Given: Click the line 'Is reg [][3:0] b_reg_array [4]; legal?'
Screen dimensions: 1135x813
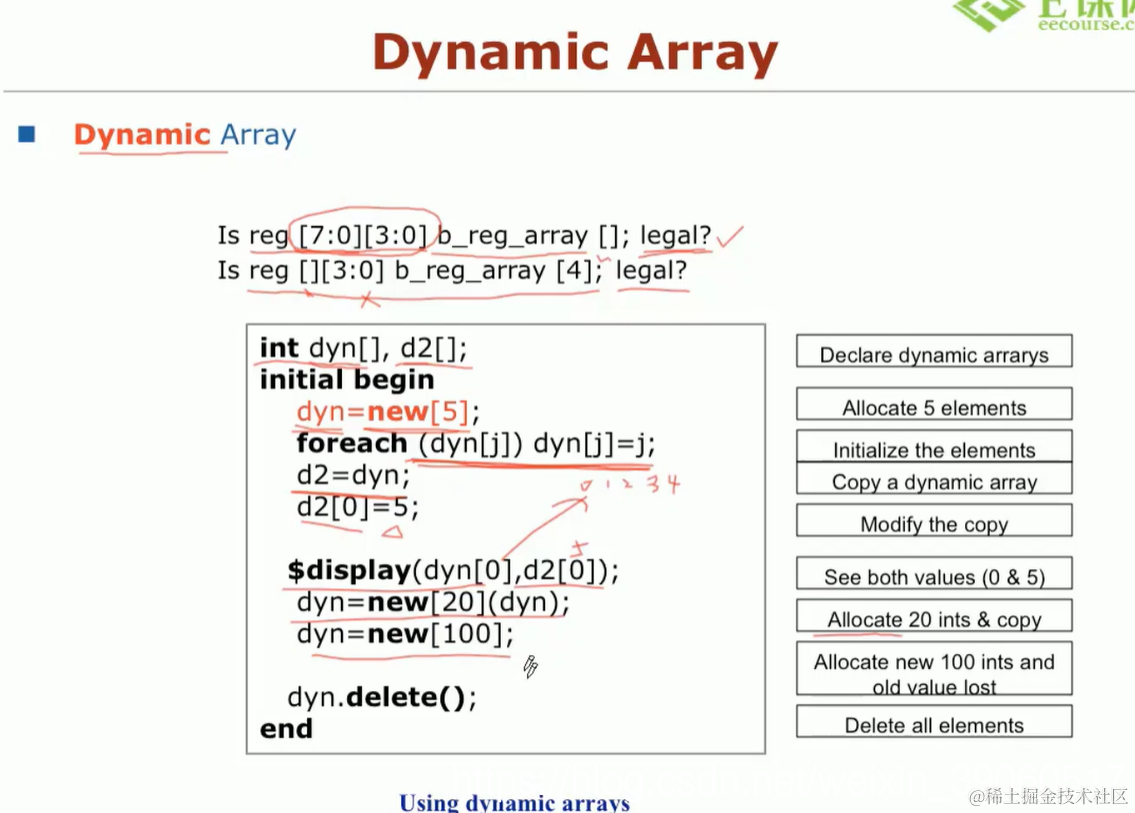Looking at the screenshot, I should (452, 271).
